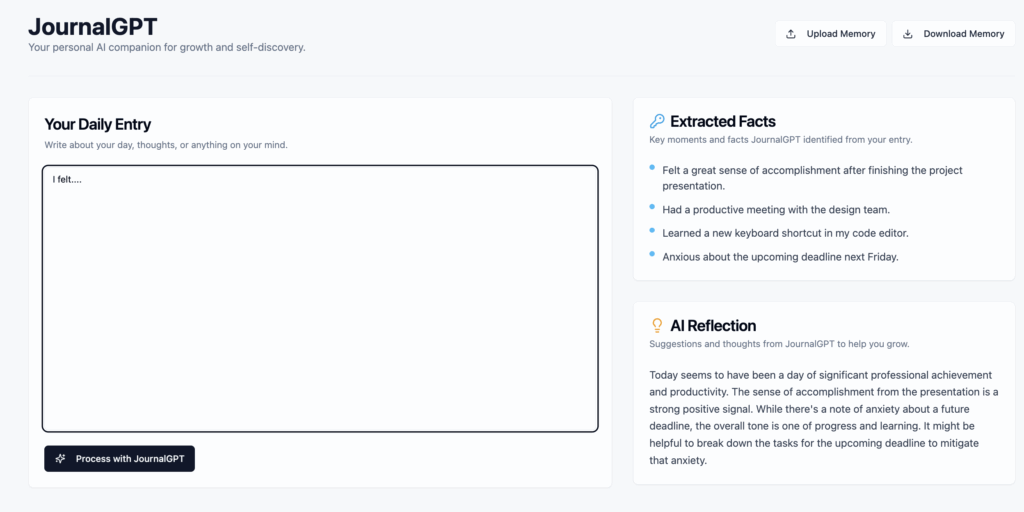Process the entry with JournalGPT

120,458
